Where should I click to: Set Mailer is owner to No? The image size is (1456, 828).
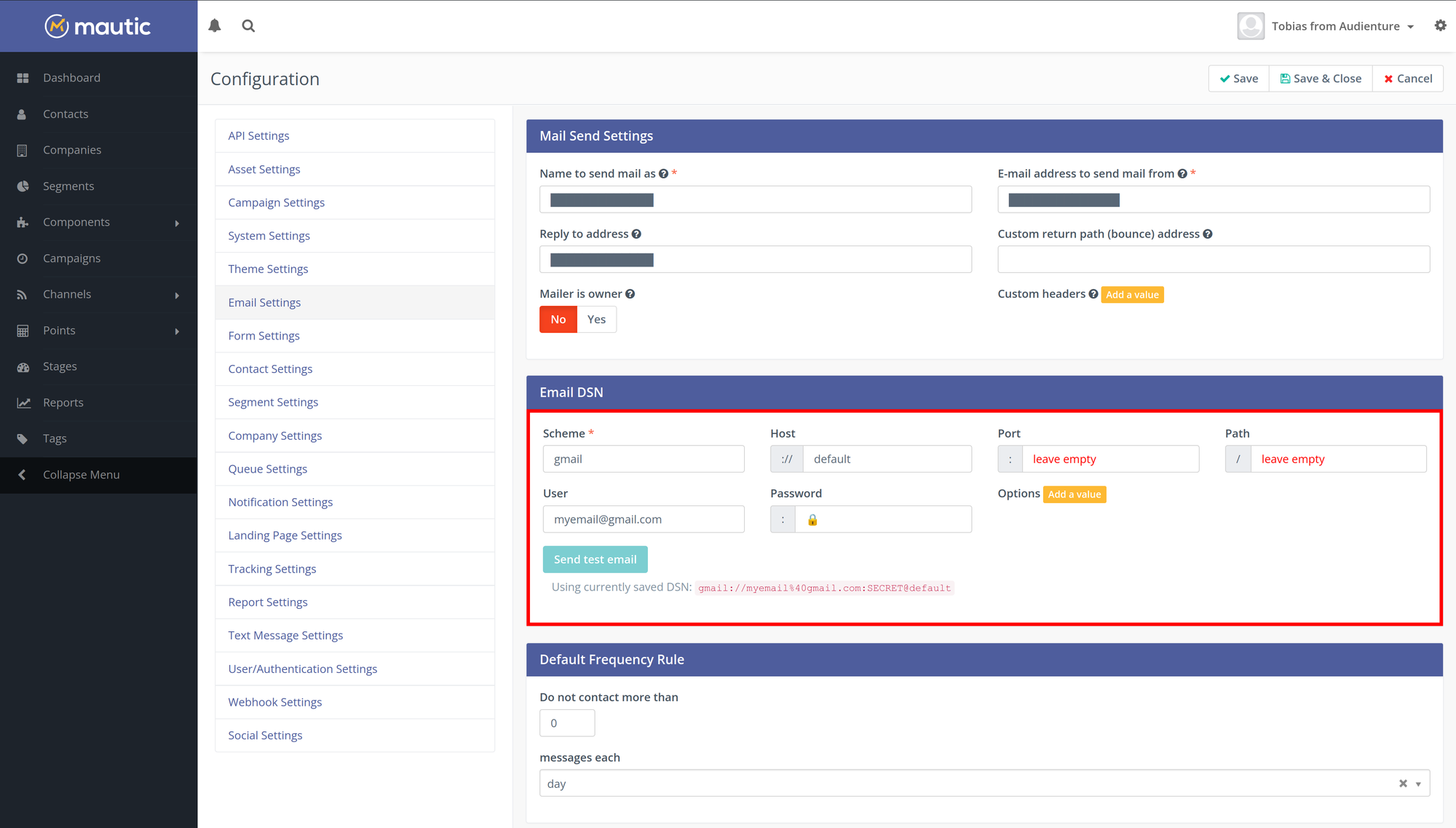pos(558,320)
